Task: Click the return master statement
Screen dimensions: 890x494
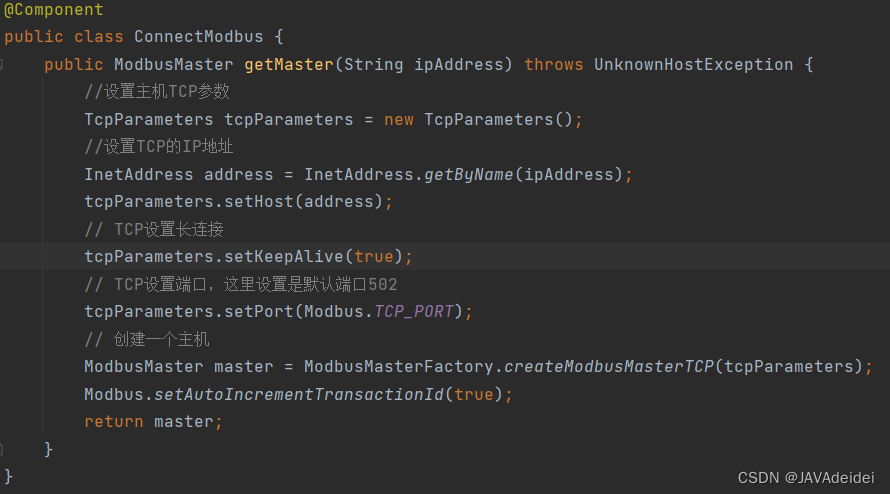Action: click(x=153, y=422)
